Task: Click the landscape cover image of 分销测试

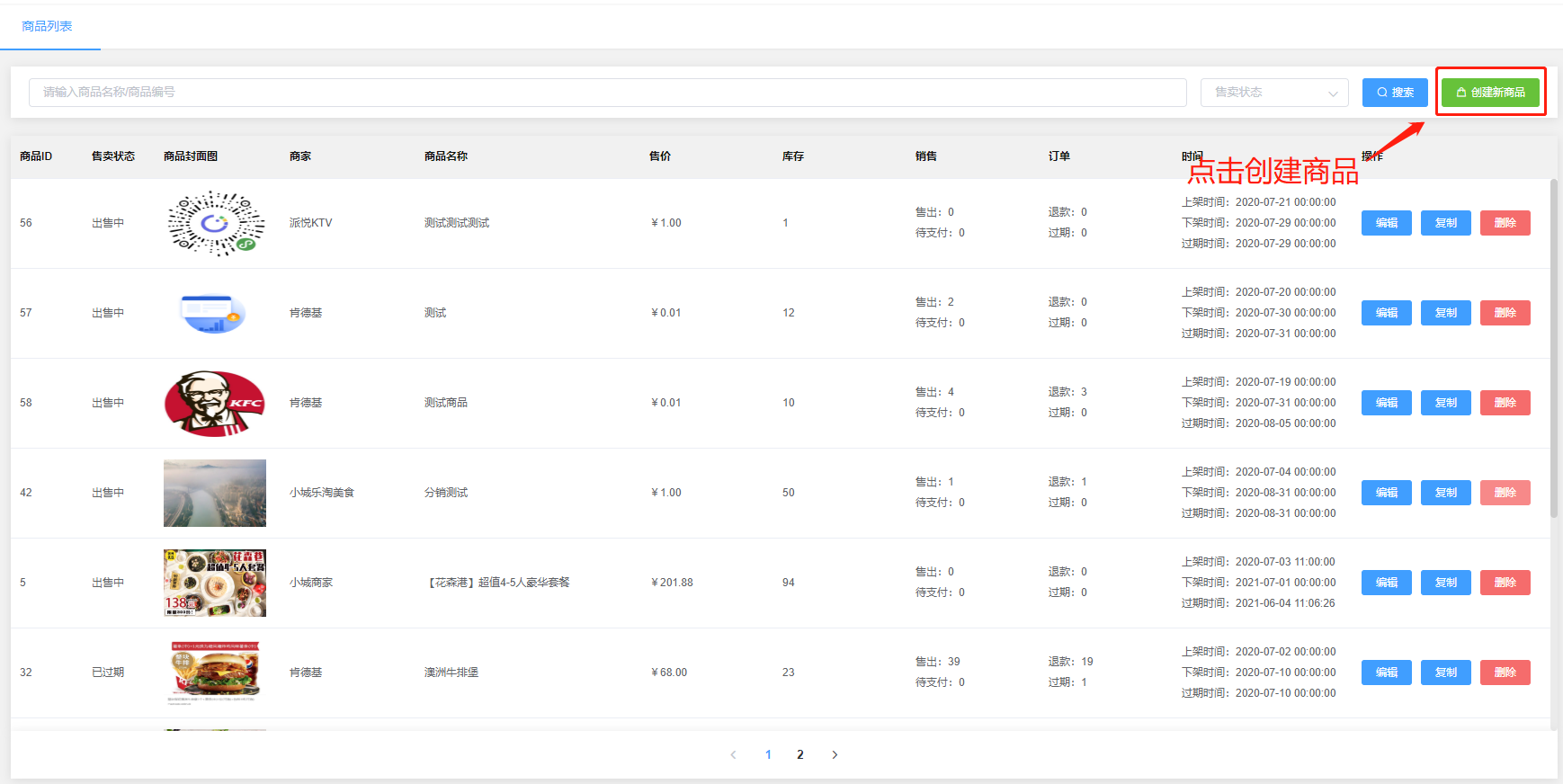Action: 215,493
